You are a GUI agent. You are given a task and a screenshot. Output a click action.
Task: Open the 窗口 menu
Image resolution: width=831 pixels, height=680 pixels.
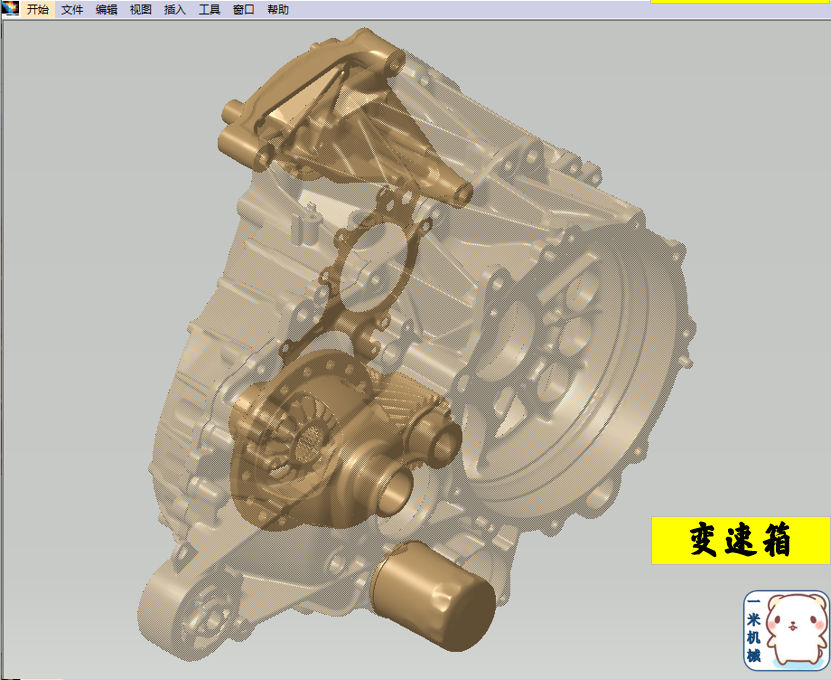243,9
